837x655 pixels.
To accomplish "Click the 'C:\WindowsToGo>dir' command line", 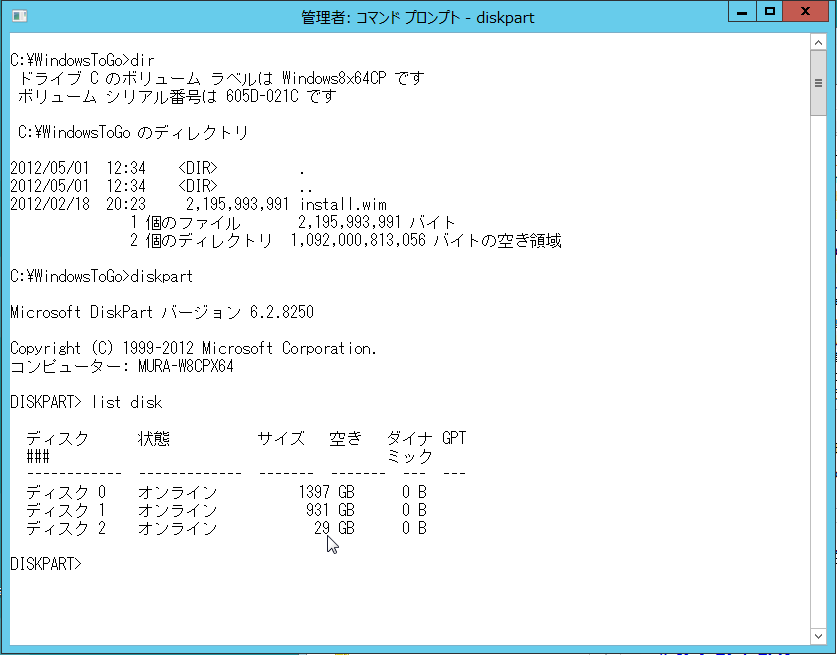I will point(82,60).
